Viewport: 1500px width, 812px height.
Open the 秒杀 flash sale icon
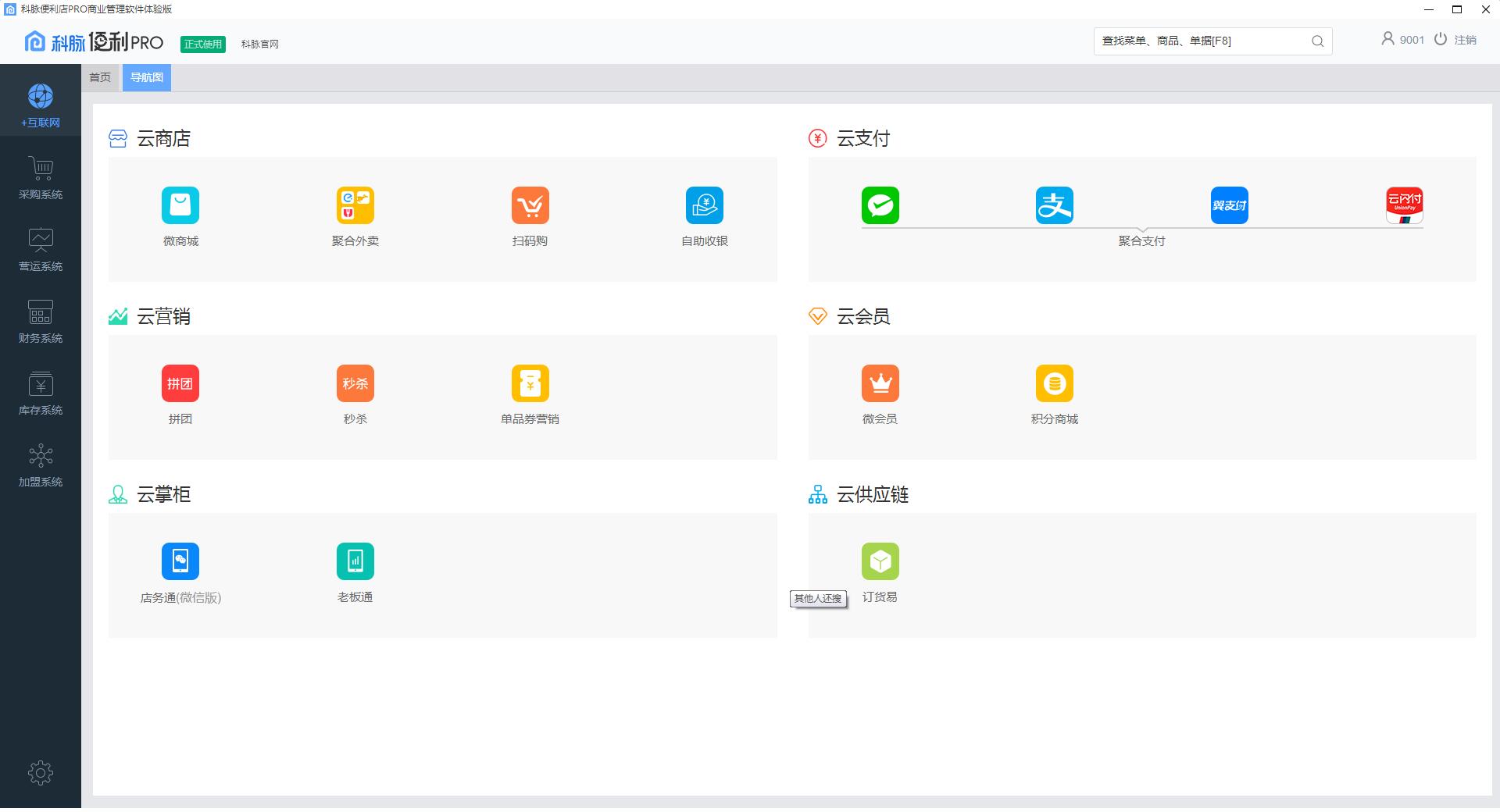pos(355,383)
